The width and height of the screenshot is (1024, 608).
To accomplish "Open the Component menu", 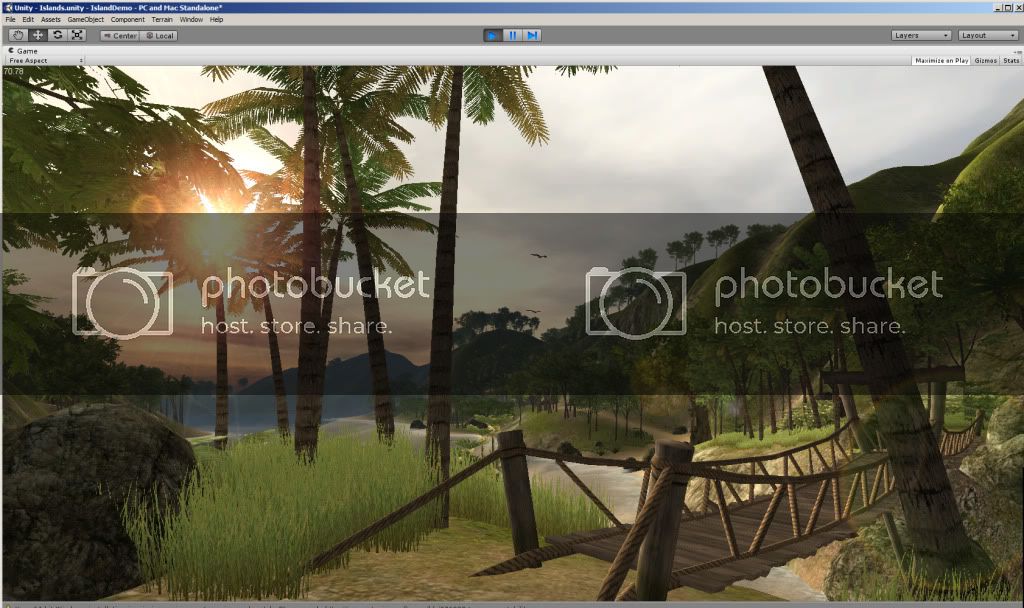I will click(x=127, y=20).
